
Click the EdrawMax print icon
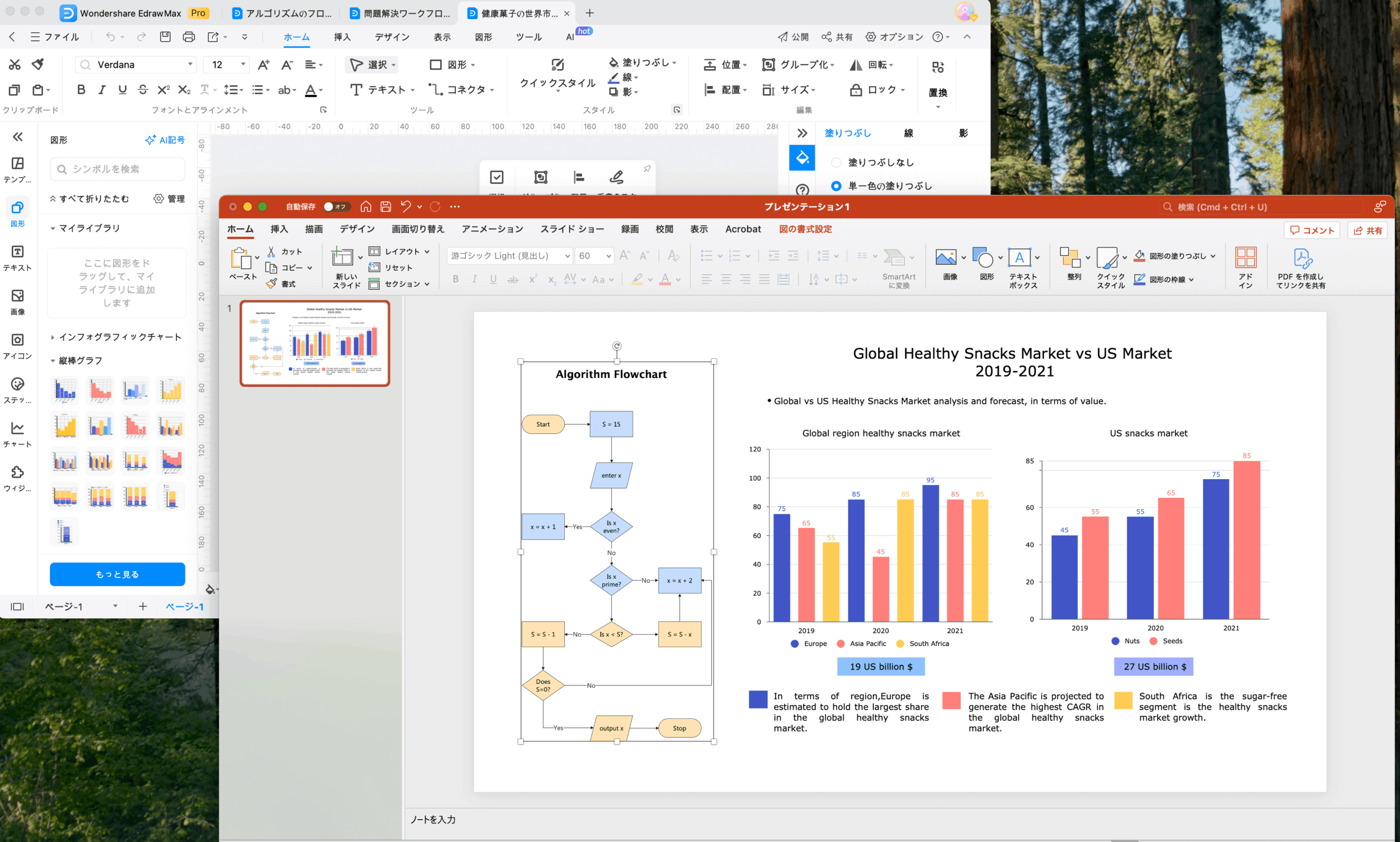pyautogui.click(x=189, y=37)
